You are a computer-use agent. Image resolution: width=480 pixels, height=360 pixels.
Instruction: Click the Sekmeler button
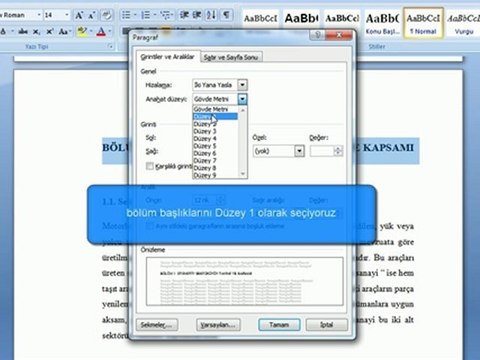coord(157,325)
